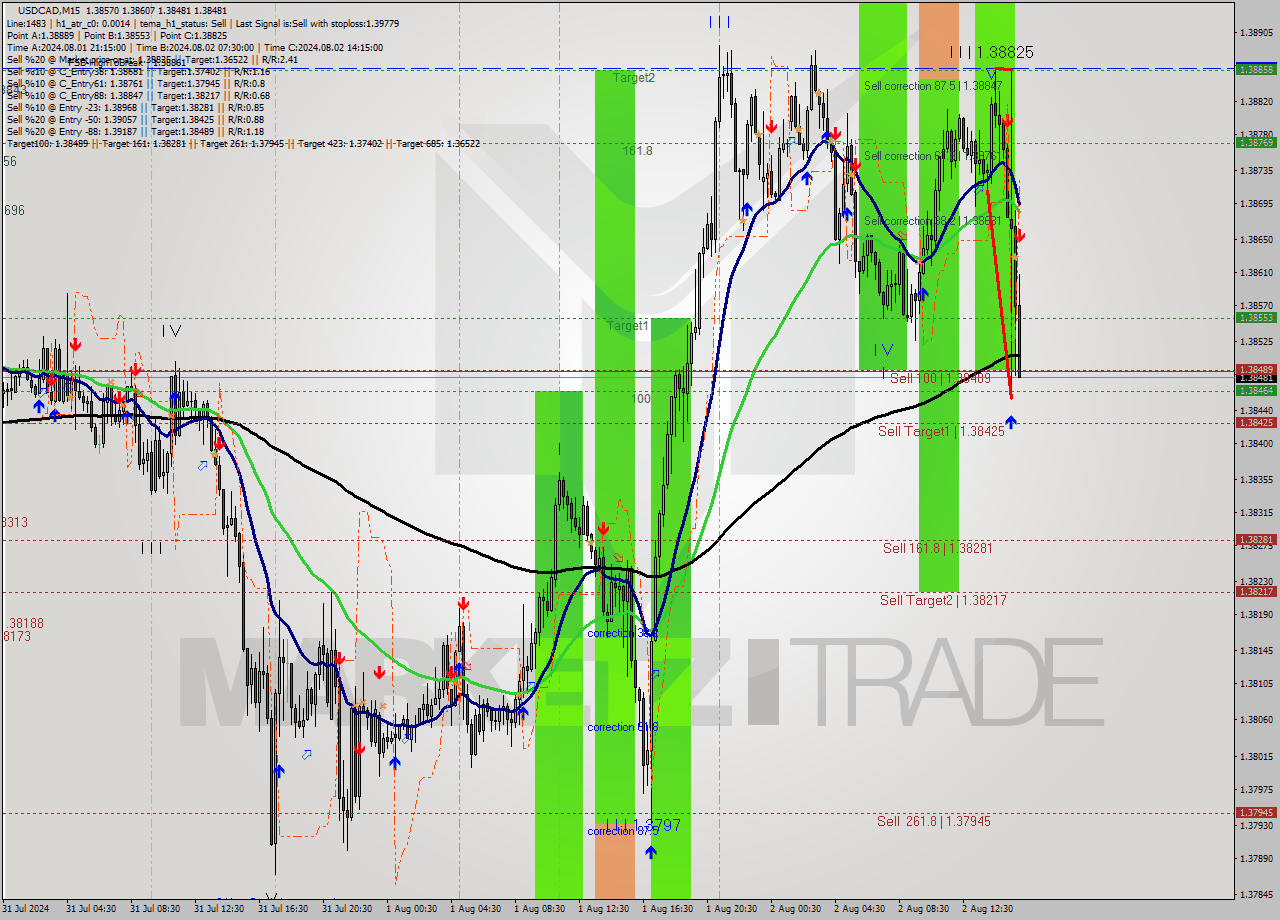Click the '2 Aug 00:30' time axis label

pyautogui.click(x=795, y=909)
